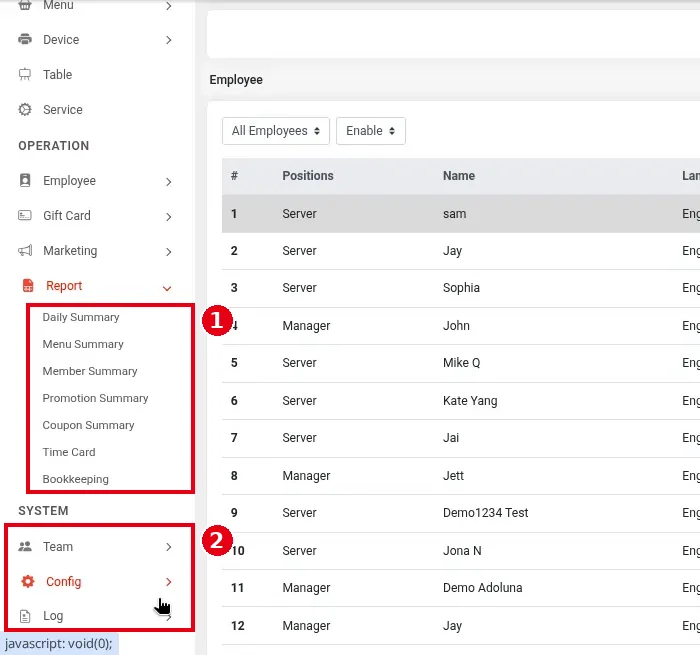Select employee name Demo1234 Test
Screen dimensions: 700x655
(x=485, y=513)
